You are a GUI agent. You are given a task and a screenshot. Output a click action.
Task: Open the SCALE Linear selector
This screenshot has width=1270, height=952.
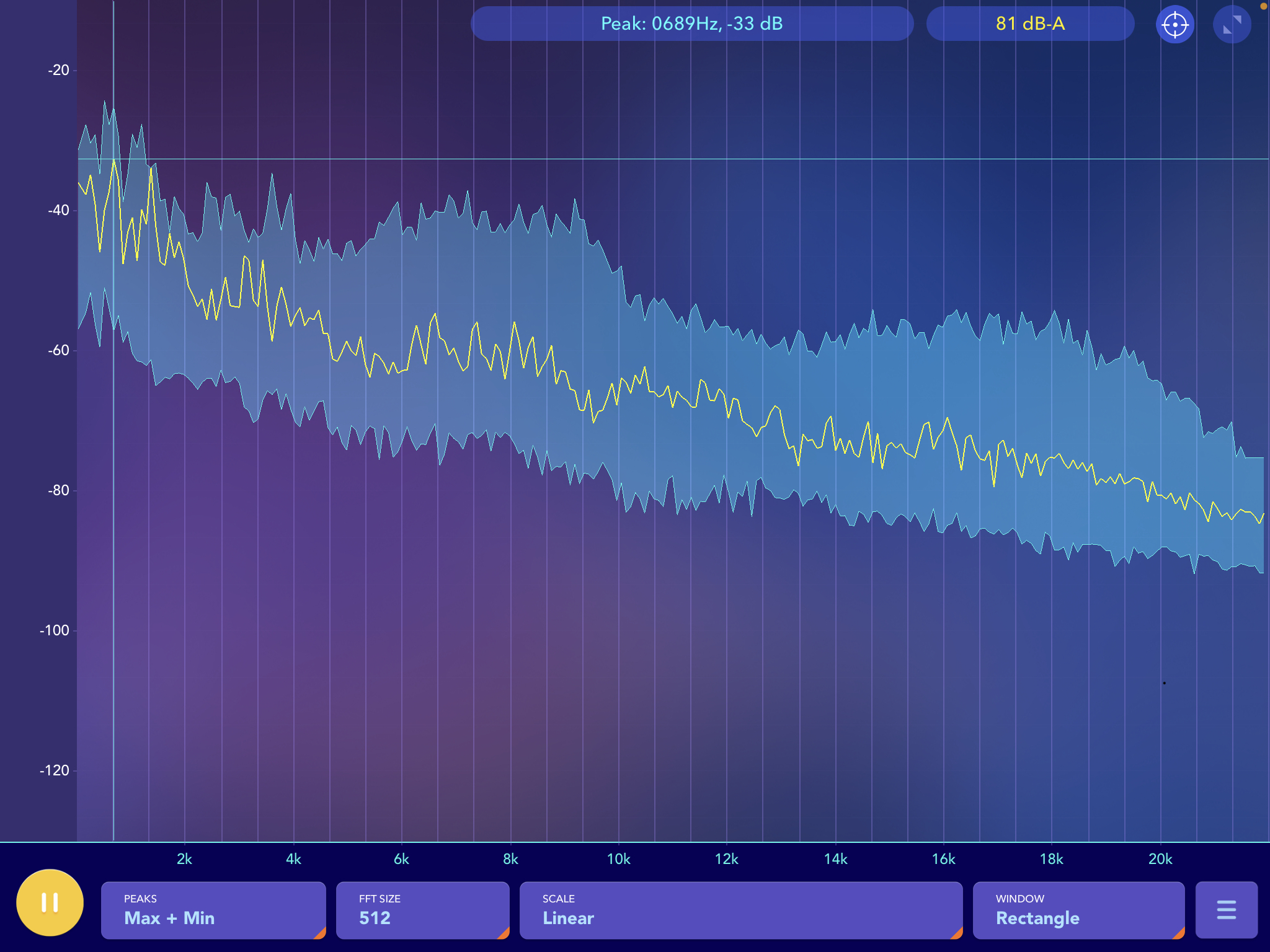pyautogui.click(x=741, y=910)
